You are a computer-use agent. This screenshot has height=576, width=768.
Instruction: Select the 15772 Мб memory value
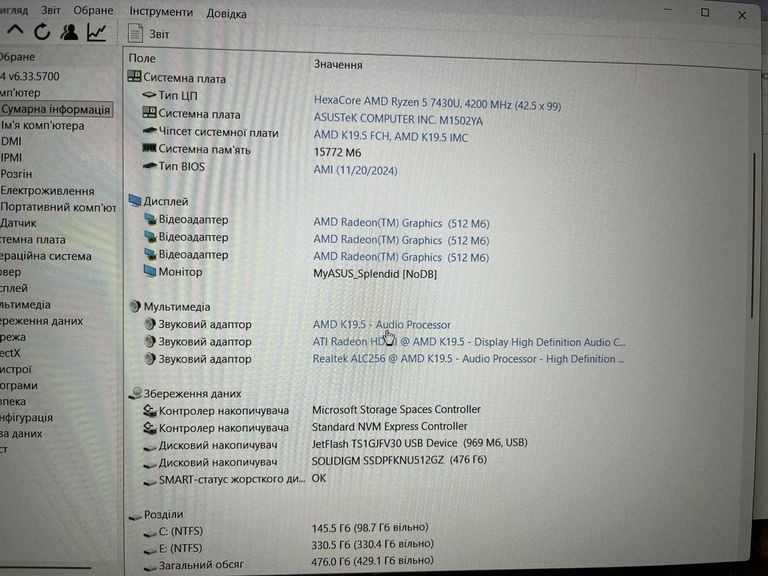[337, 152]
